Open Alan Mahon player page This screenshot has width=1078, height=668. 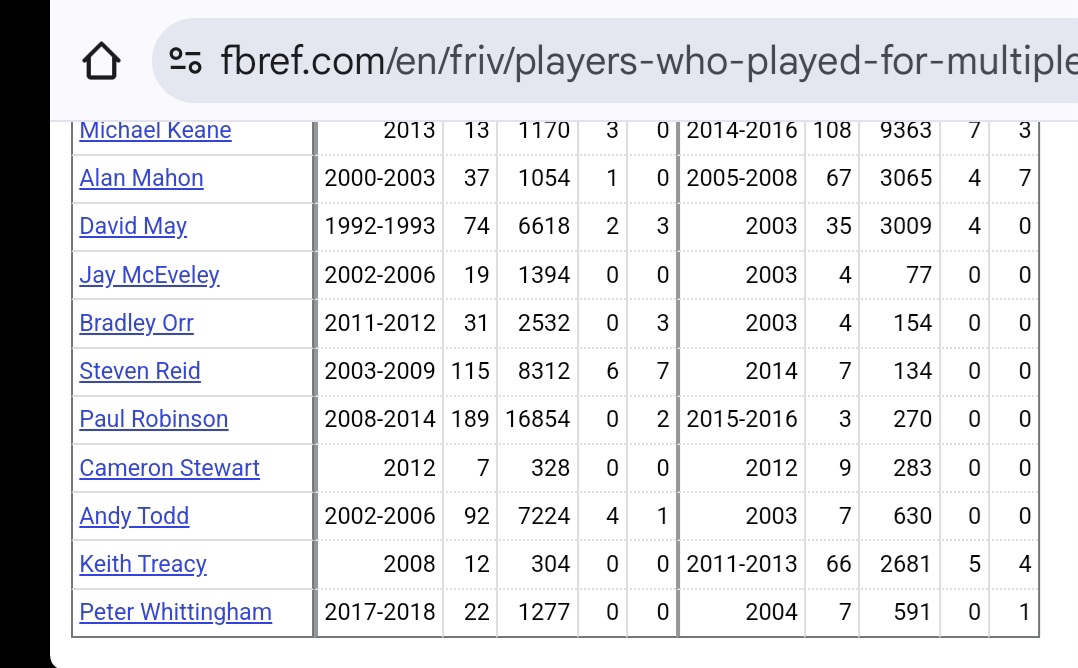141,178
